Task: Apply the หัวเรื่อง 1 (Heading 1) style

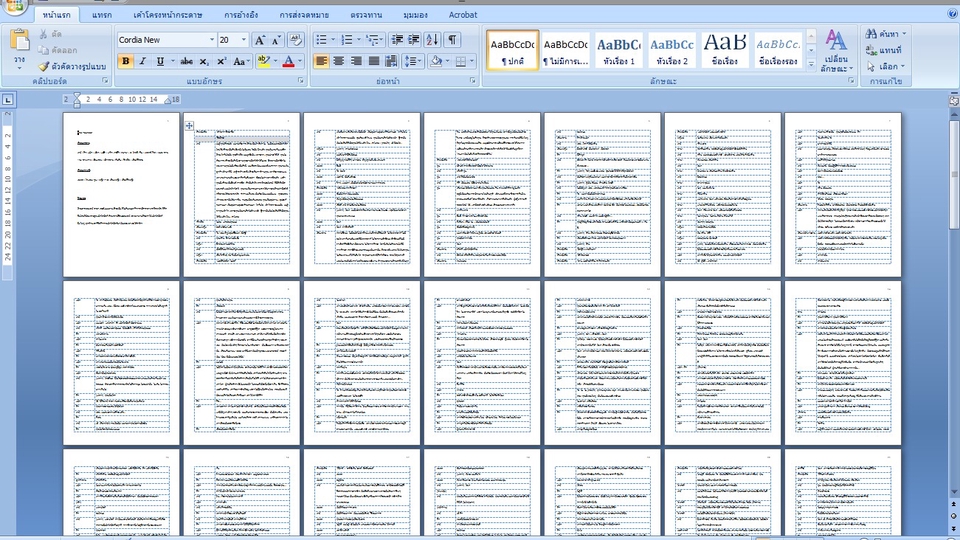Action: [x=619, y=50]
